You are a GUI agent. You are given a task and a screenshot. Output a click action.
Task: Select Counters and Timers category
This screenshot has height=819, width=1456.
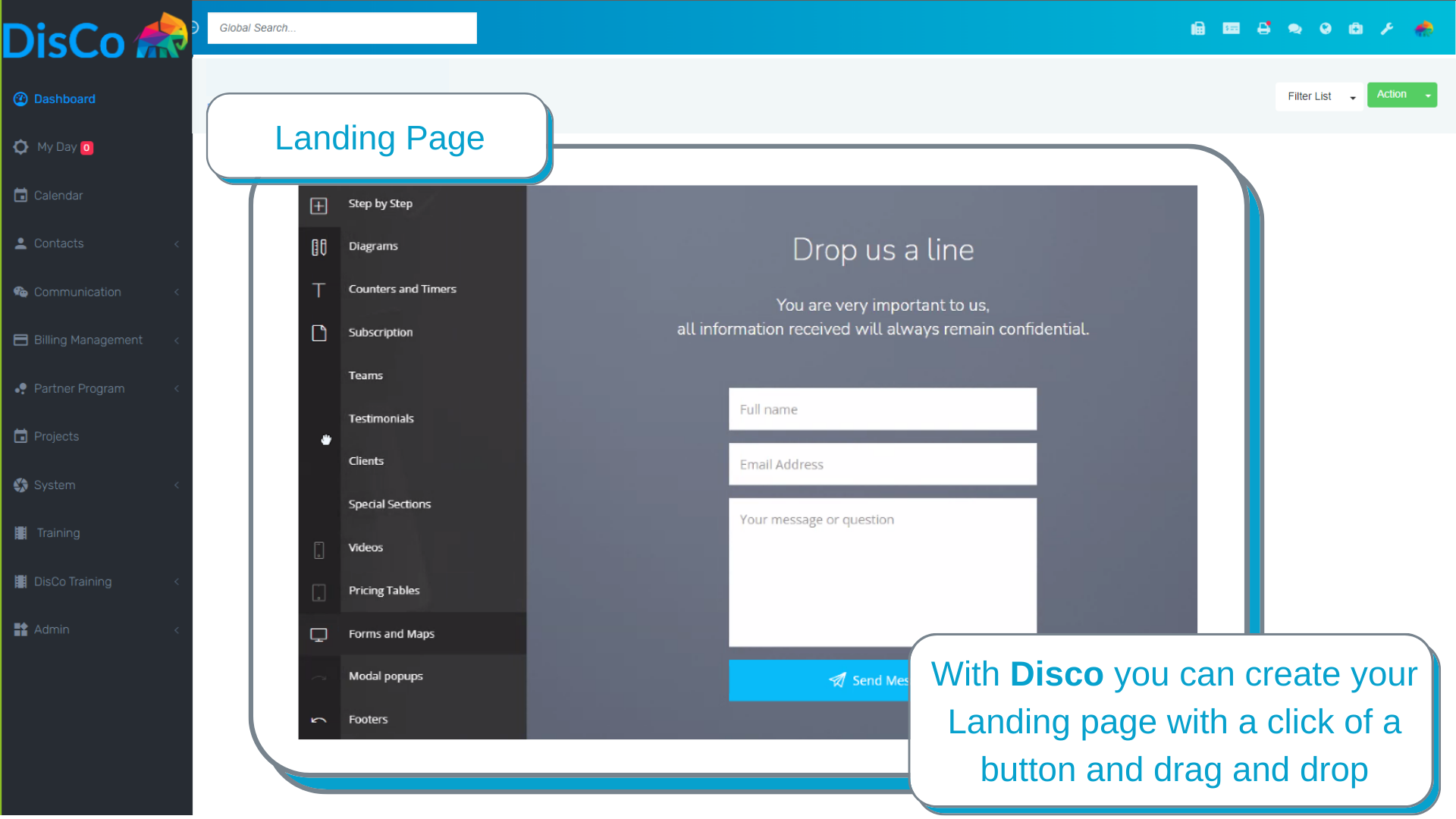(x=403, y=289)
